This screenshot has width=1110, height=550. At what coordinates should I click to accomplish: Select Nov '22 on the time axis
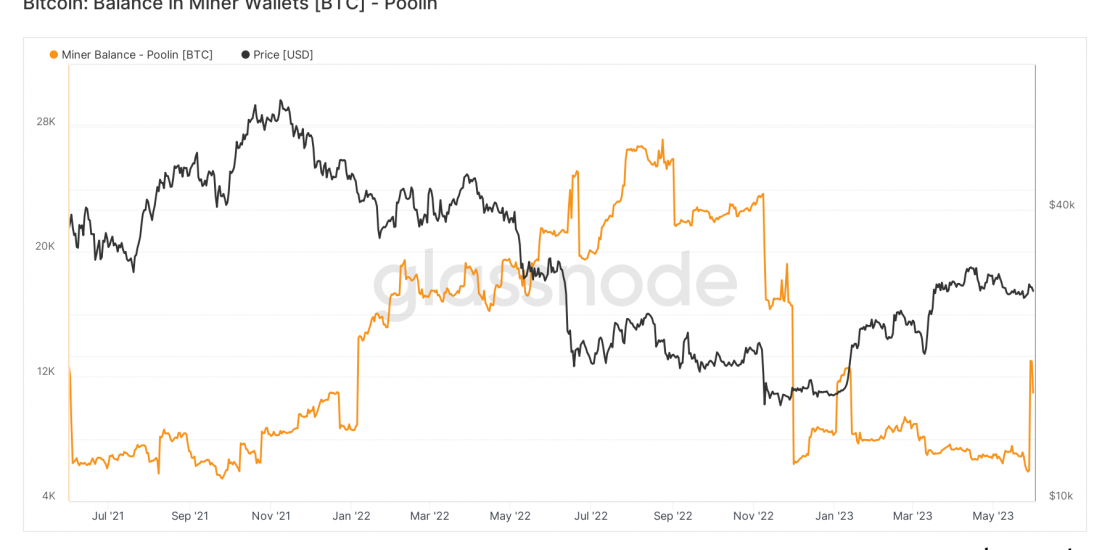[x=753, y=516]
